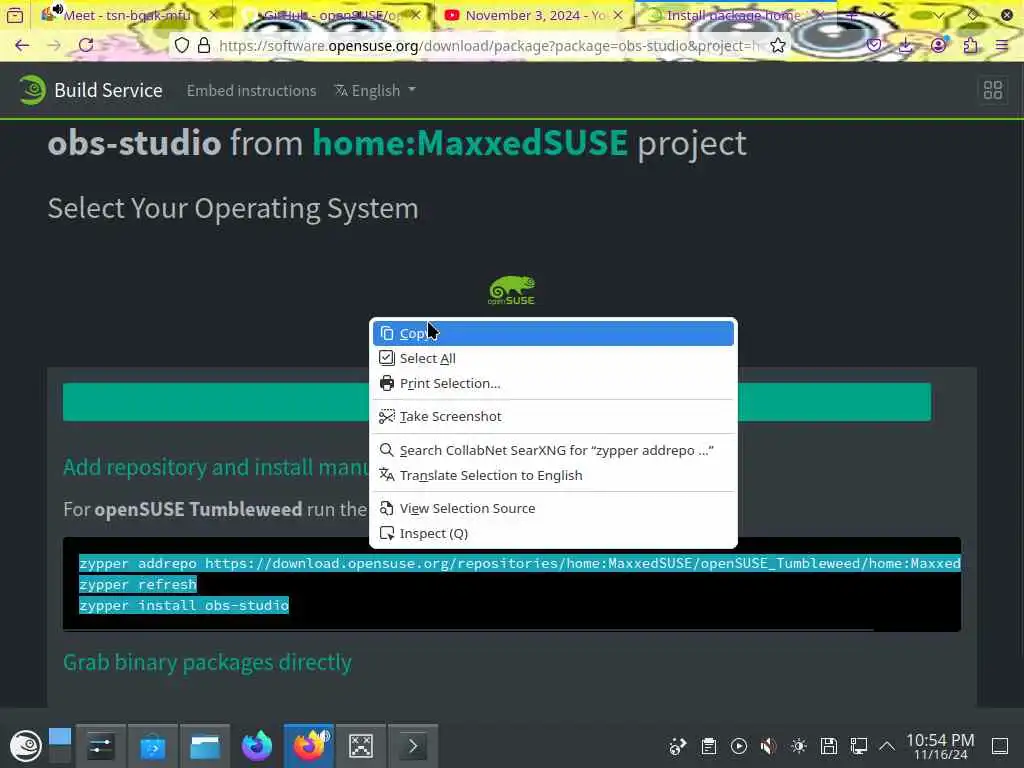The image size is (1024, 768).
Task: Open the Firefox account icon
Action: coord(938,45)
